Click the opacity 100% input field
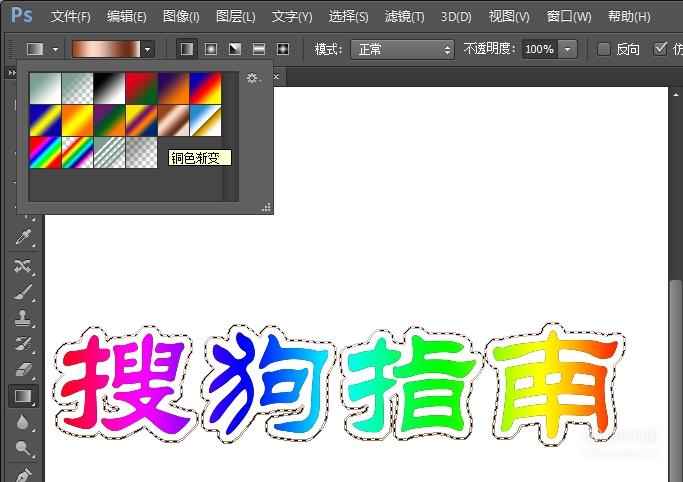This screenshot has width=683, height=482. click(540, 49)
